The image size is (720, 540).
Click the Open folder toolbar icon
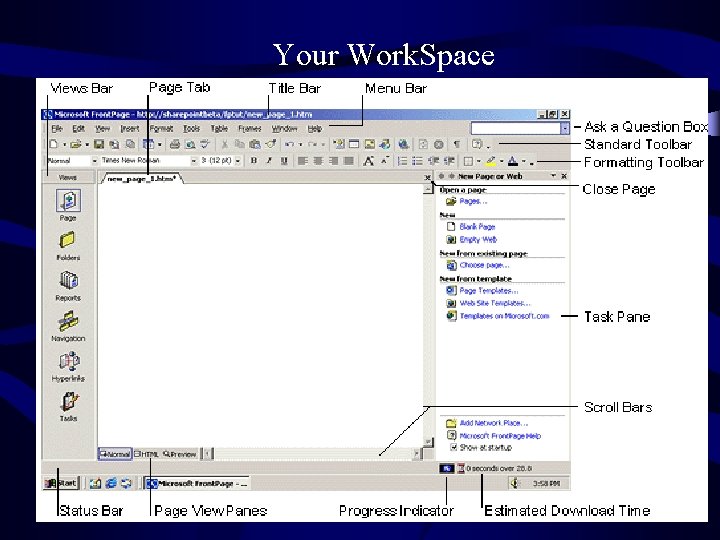tap(76, 144)
